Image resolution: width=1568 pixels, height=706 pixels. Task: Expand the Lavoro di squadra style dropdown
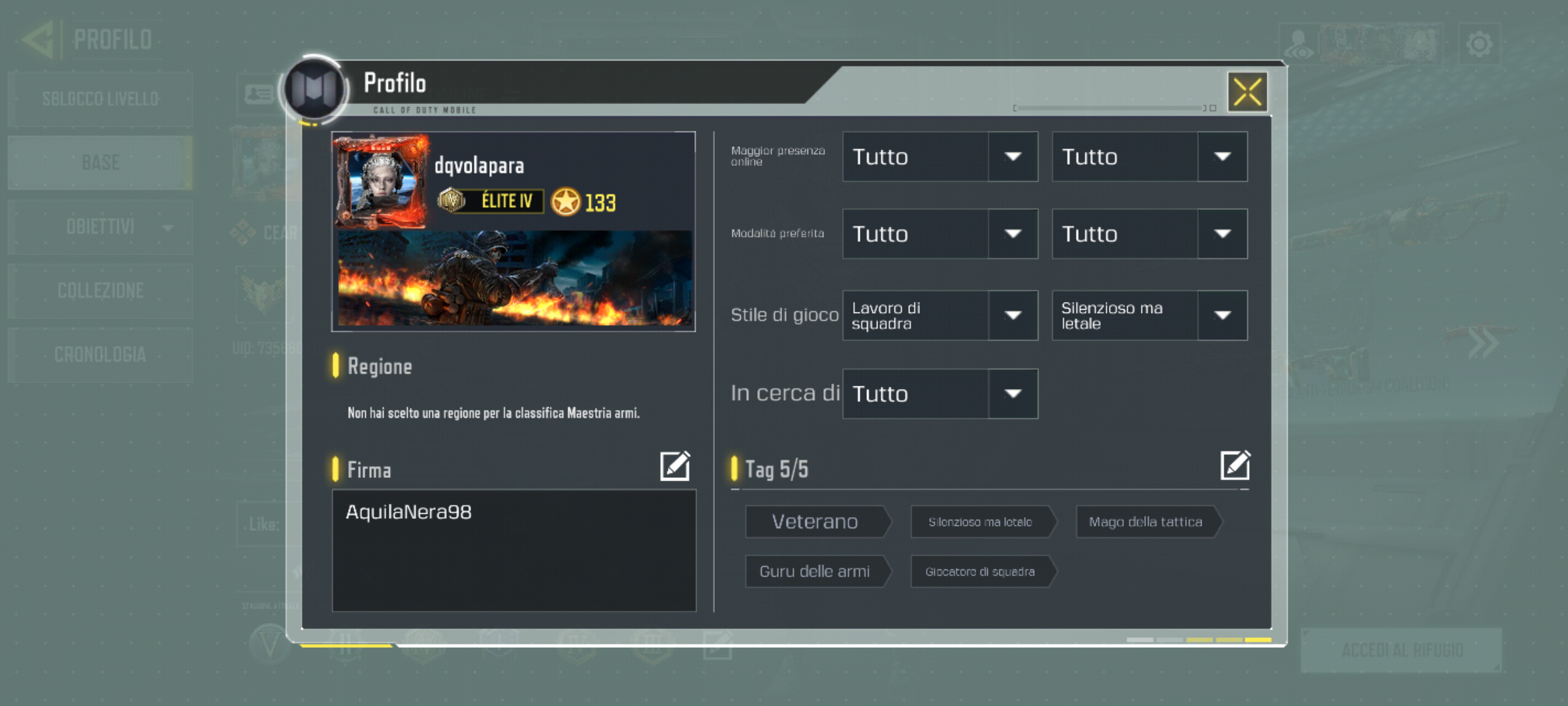click(x=940, y=316)
